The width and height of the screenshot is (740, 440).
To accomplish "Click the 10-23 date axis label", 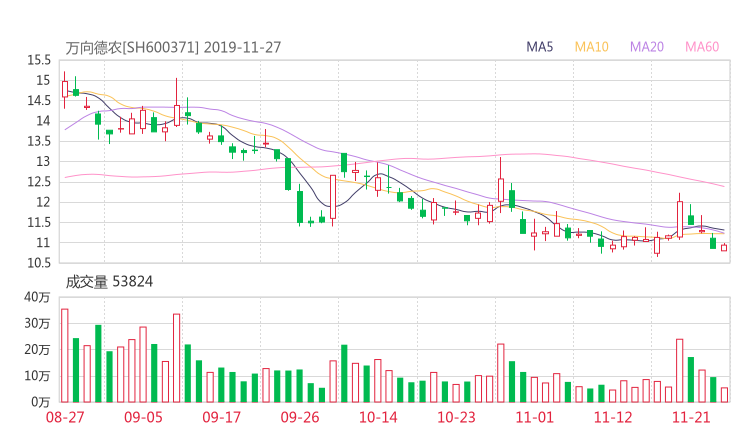I will [456, 417].
